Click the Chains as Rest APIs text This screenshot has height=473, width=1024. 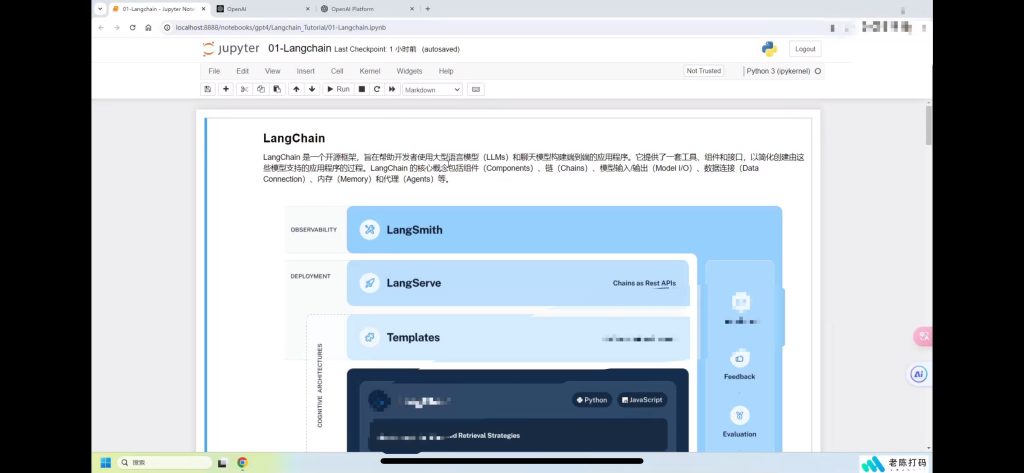[x=644, y=284]
